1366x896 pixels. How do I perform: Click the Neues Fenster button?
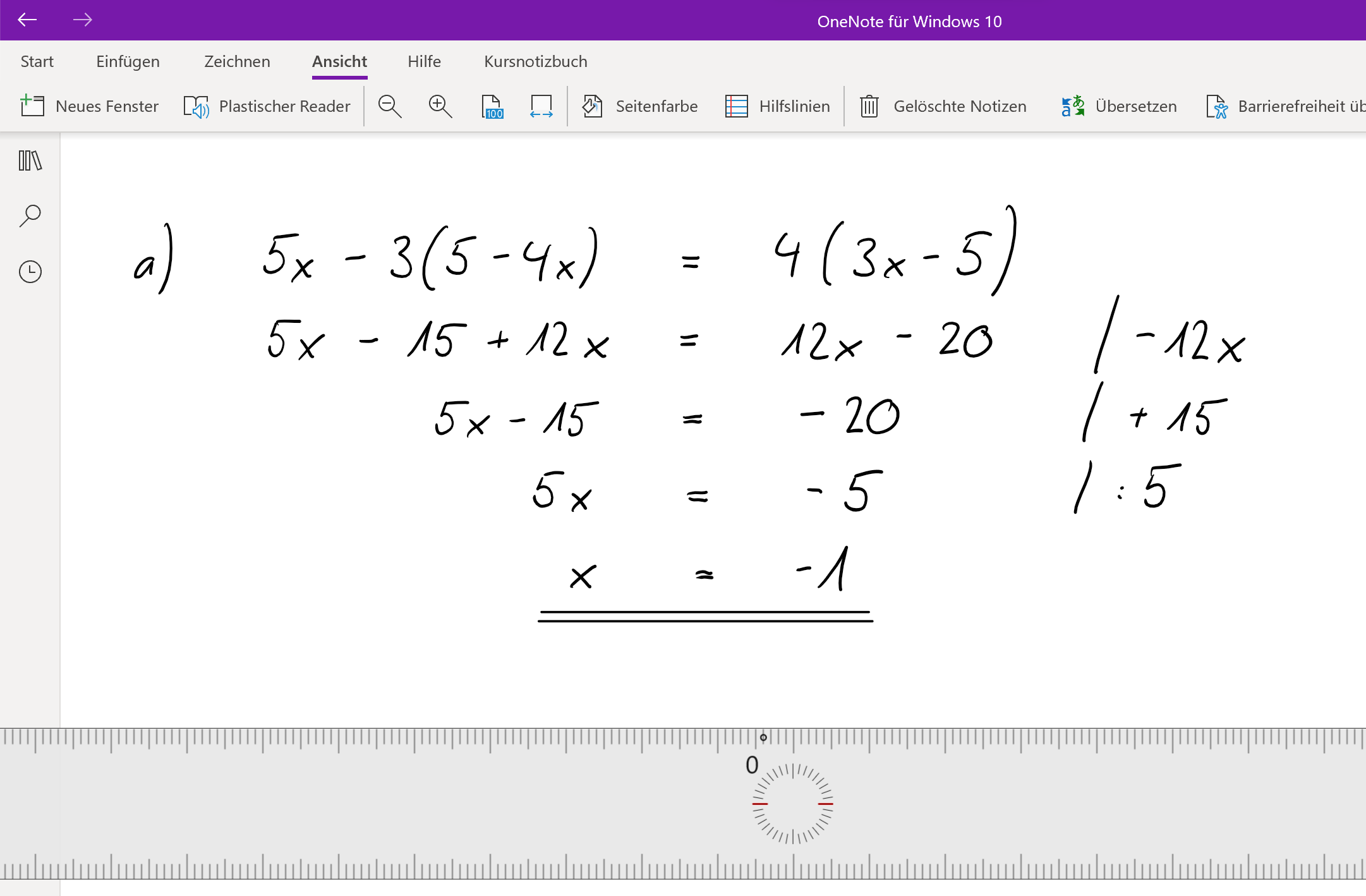90,106
